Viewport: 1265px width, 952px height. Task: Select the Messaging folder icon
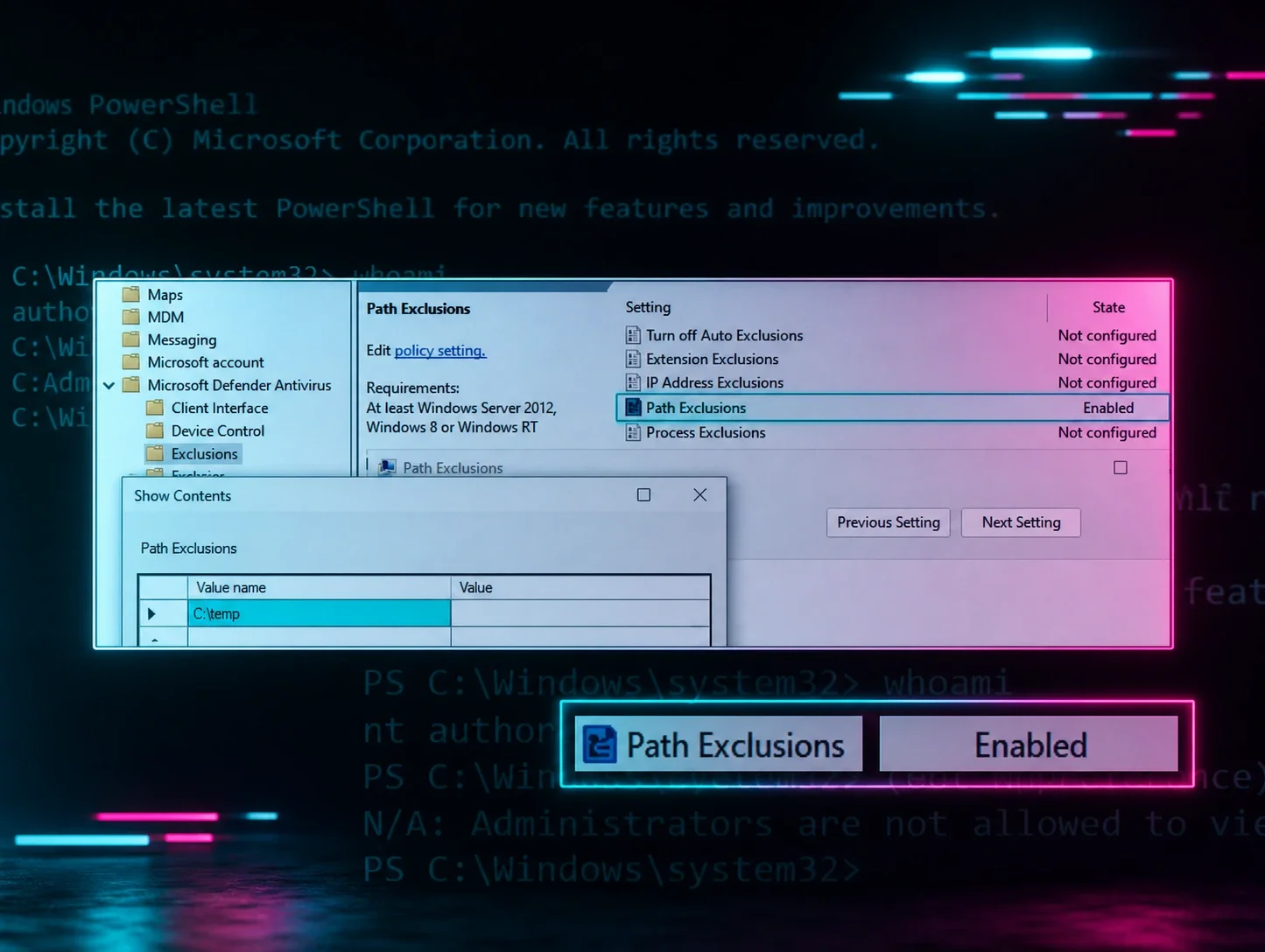coord(131,339)
